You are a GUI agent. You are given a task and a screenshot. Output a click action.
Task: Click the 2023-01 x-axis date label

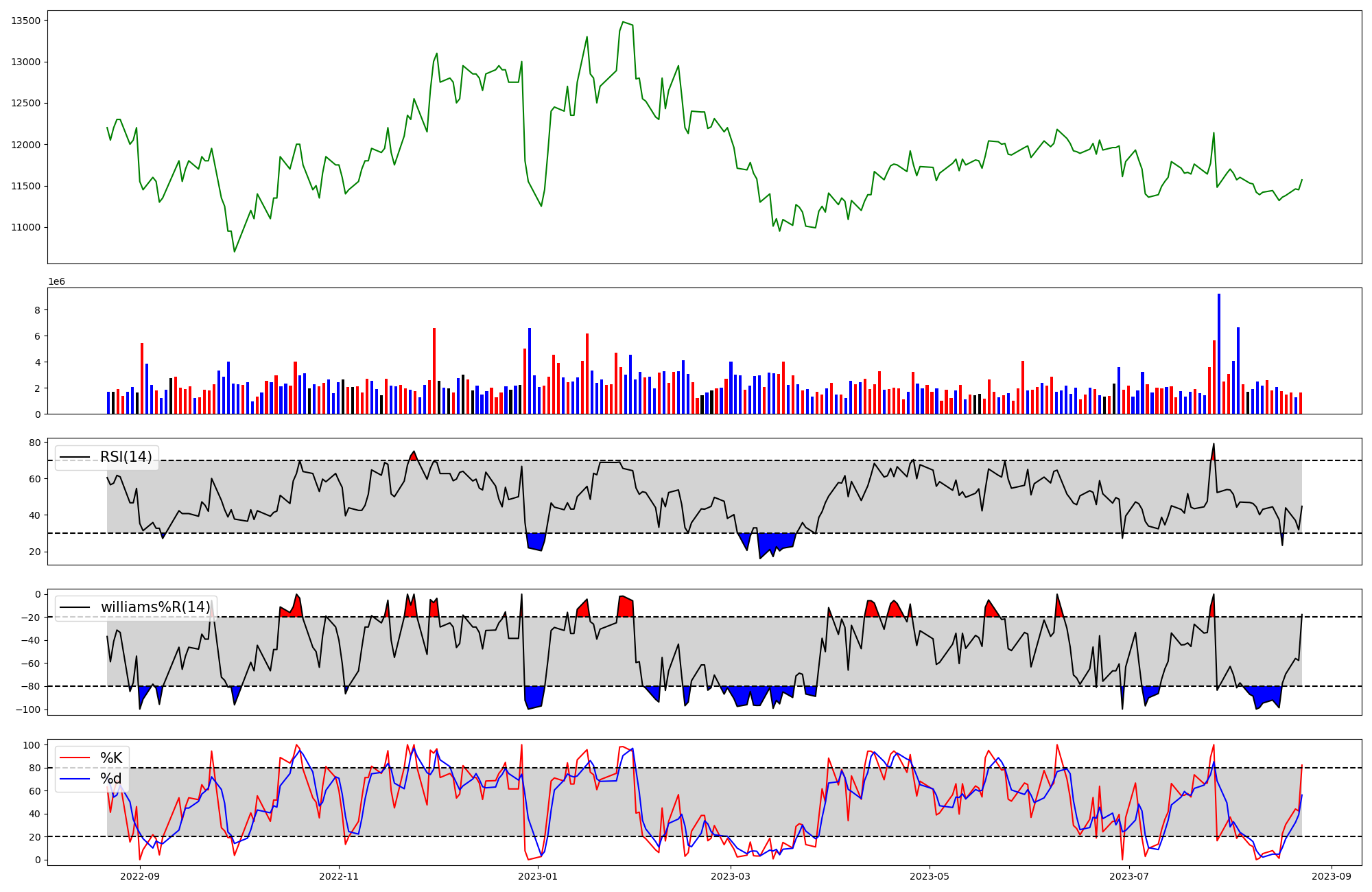coord(538,876)
